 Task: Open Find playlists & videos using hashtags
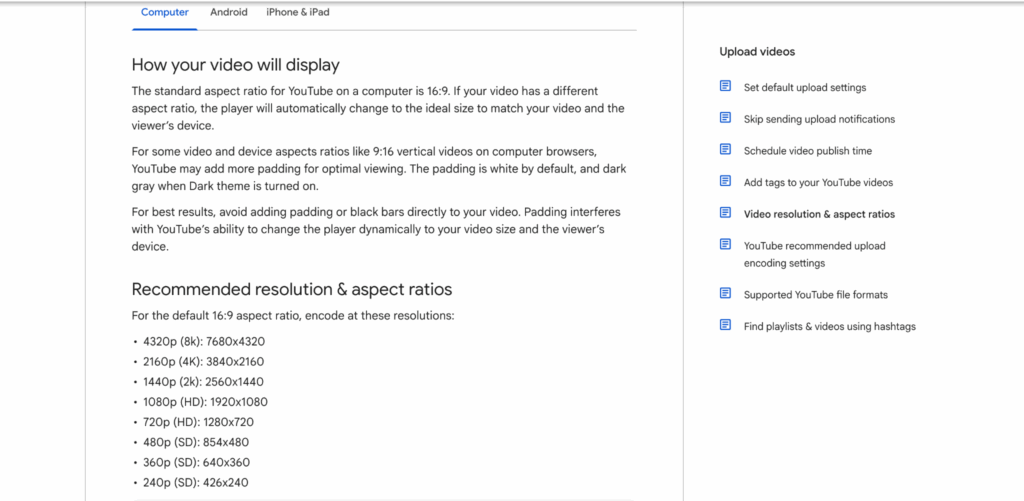[829, 326]
